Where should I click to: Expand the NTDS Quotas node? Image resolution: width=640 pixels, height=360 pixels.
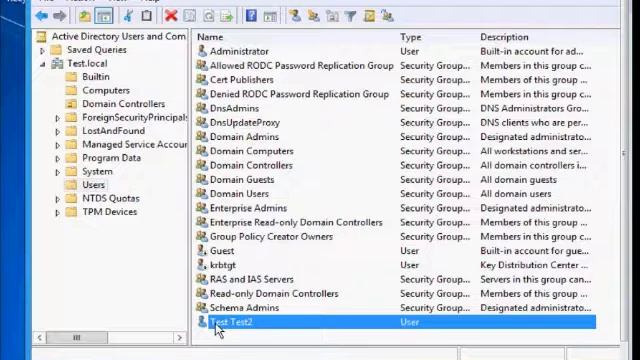pos(58,199)
